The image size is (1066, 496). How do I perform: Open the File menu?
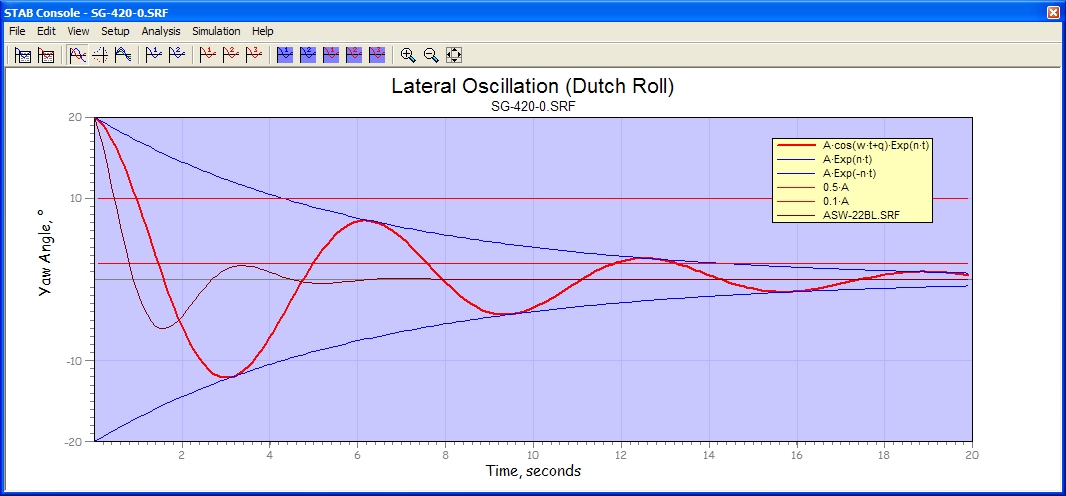click(x=17, y=31)
